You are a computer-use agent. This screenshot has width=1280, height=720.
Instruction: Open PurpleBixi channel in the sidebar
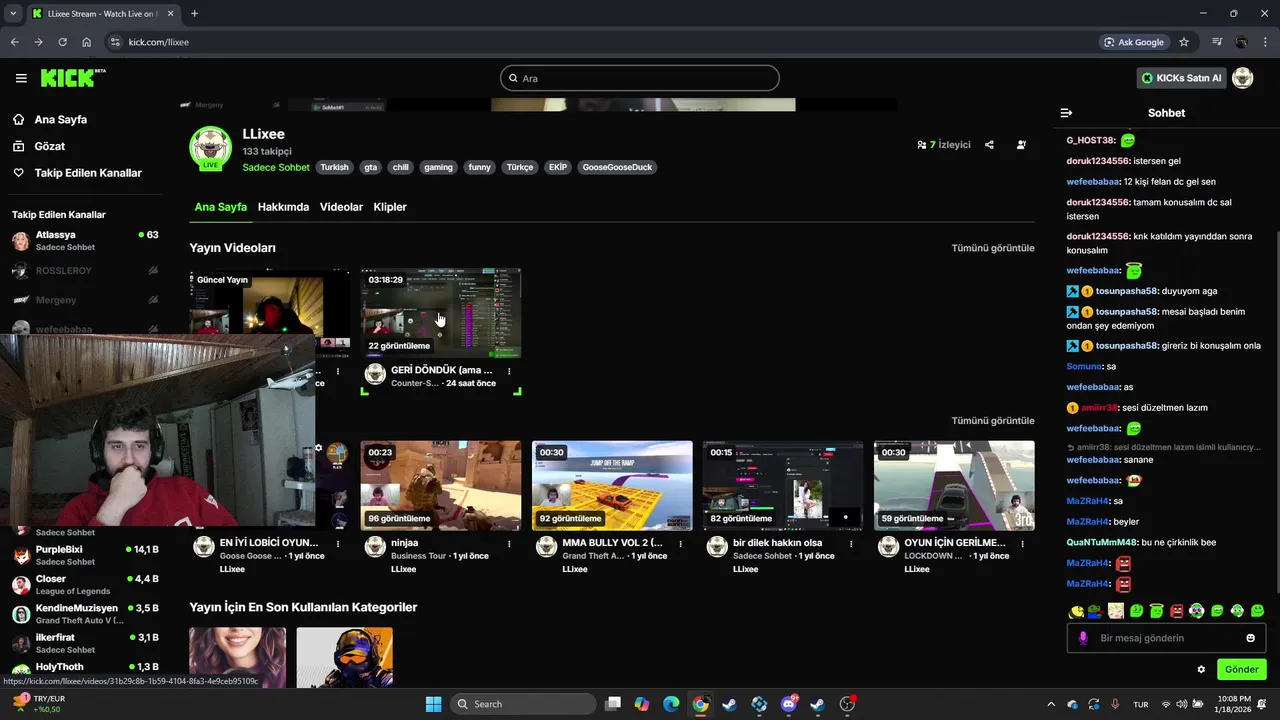85,555
